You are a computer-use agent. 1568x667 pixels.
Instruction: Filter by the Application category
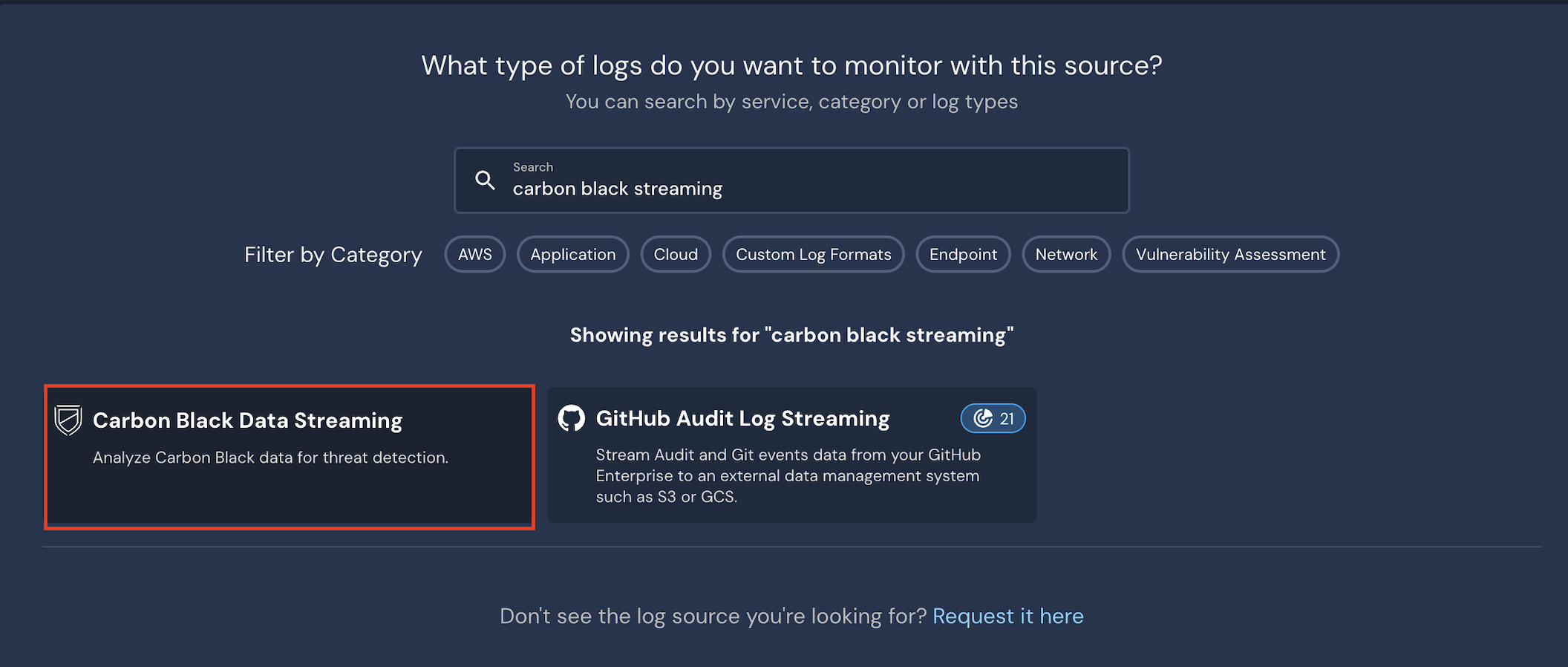[573, 254]
